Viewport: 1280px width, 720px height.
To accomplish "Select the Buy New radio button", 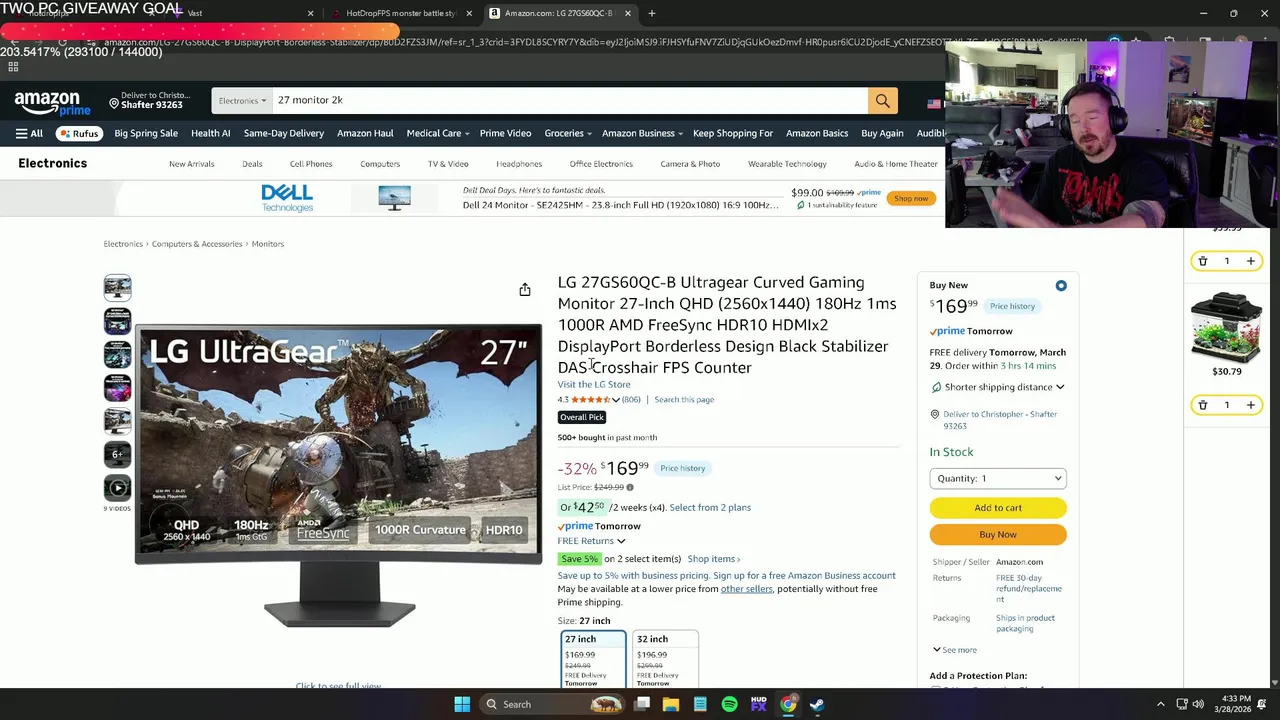I will pos(1061,286).
